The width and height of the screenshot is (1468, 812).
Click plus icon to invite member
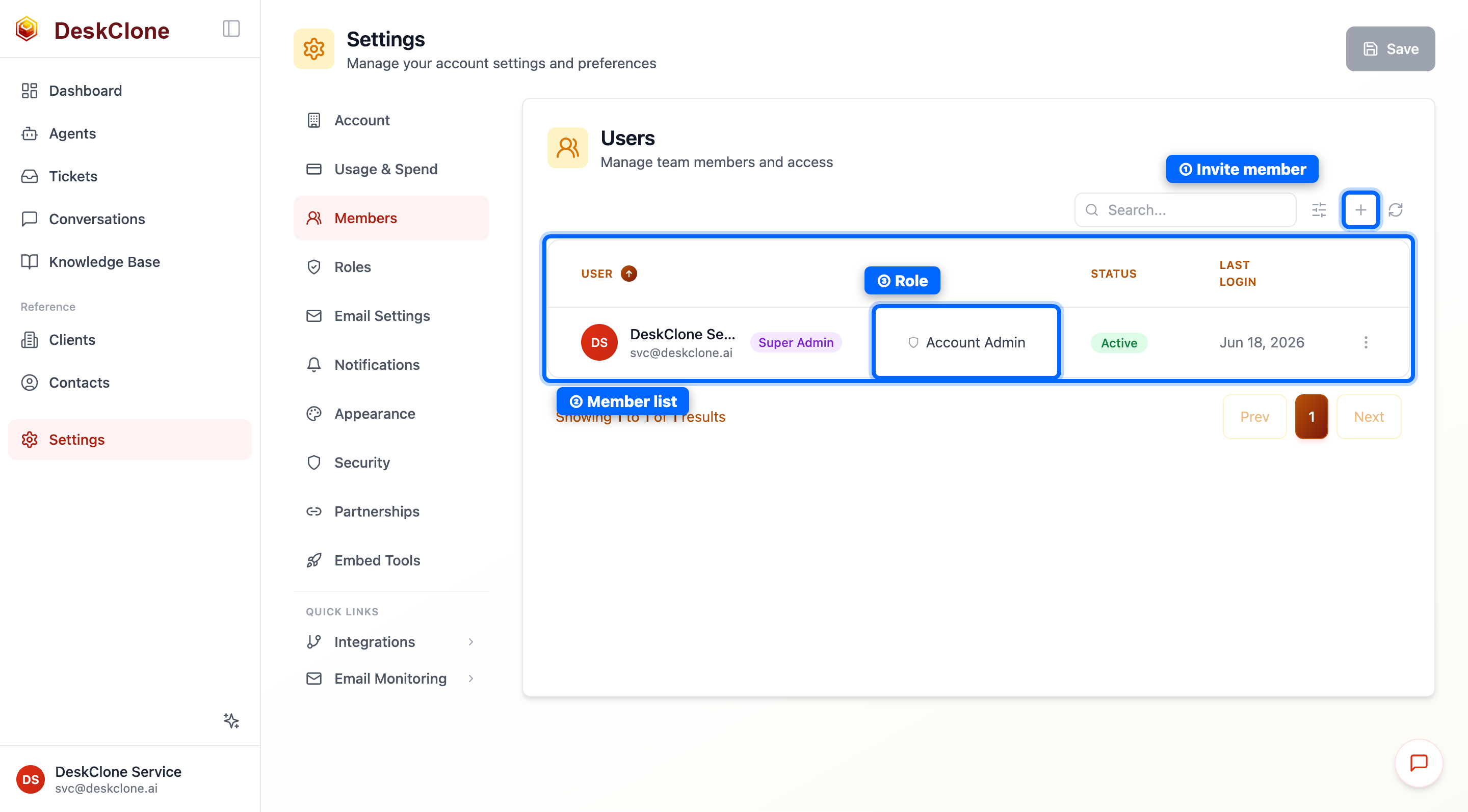[x=1360, y=209]
